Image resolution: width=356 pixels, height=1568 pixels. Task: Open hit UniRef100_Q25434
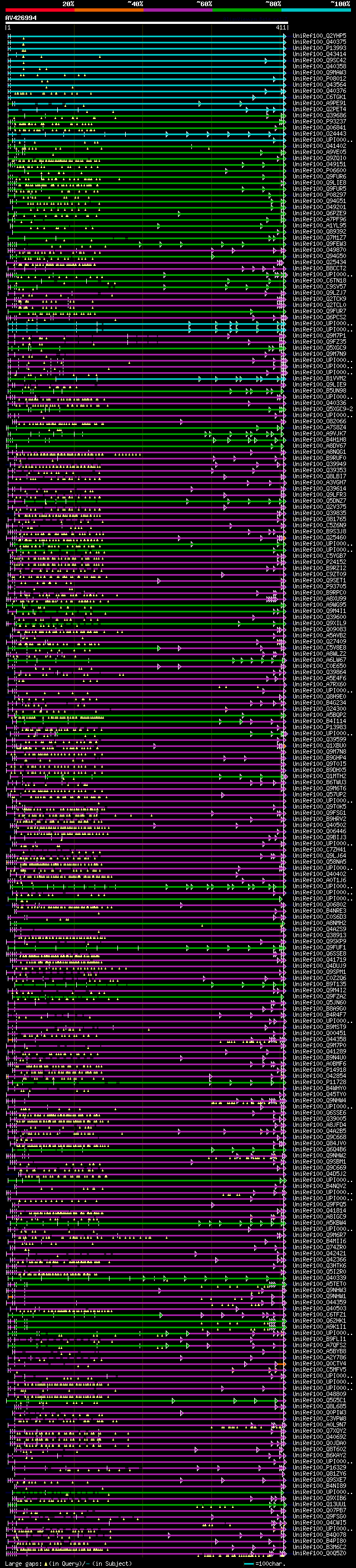click(319, 263)
